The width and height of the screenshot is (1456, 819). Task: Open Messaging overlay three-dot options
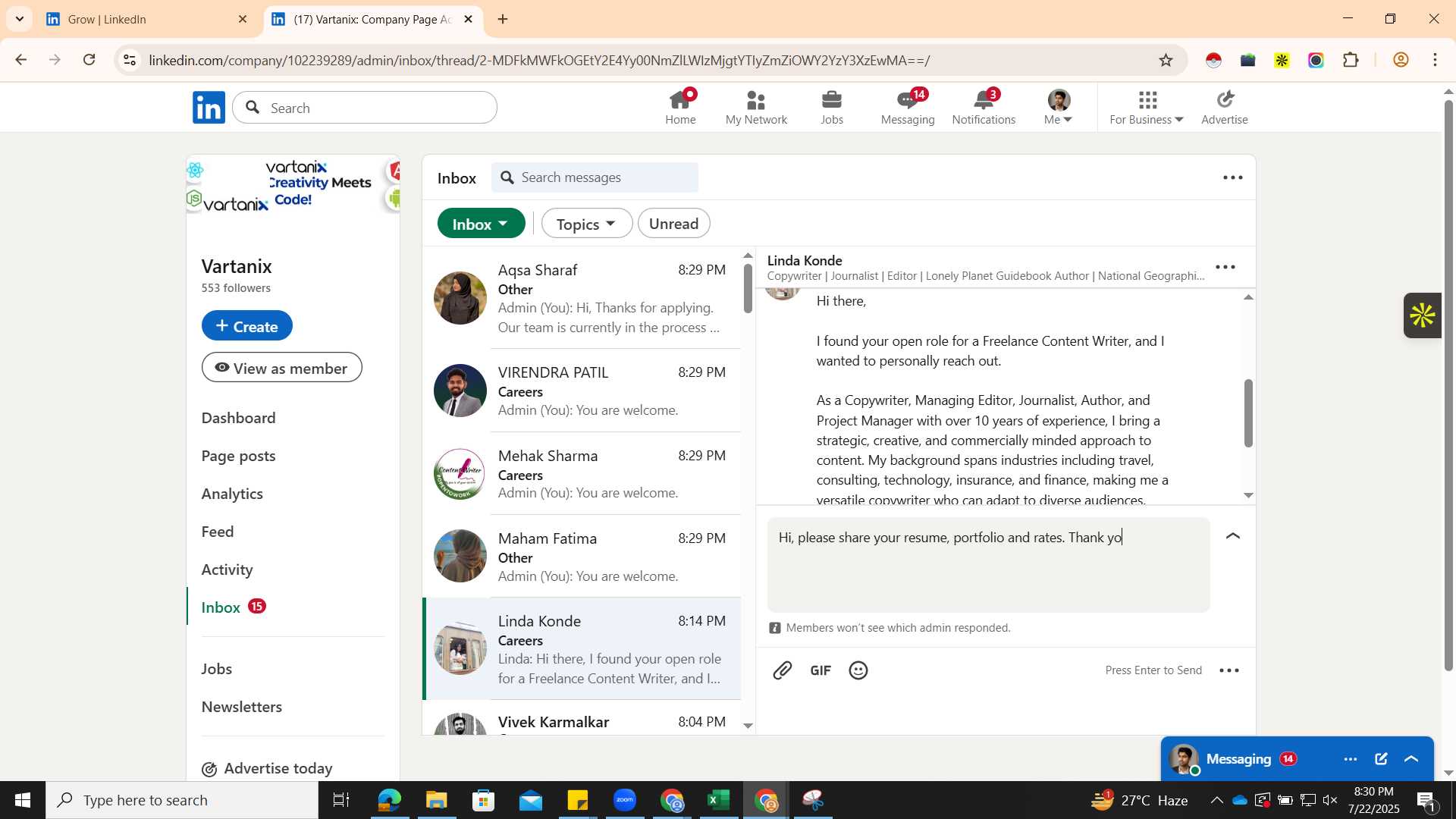tap(1351, 759)
